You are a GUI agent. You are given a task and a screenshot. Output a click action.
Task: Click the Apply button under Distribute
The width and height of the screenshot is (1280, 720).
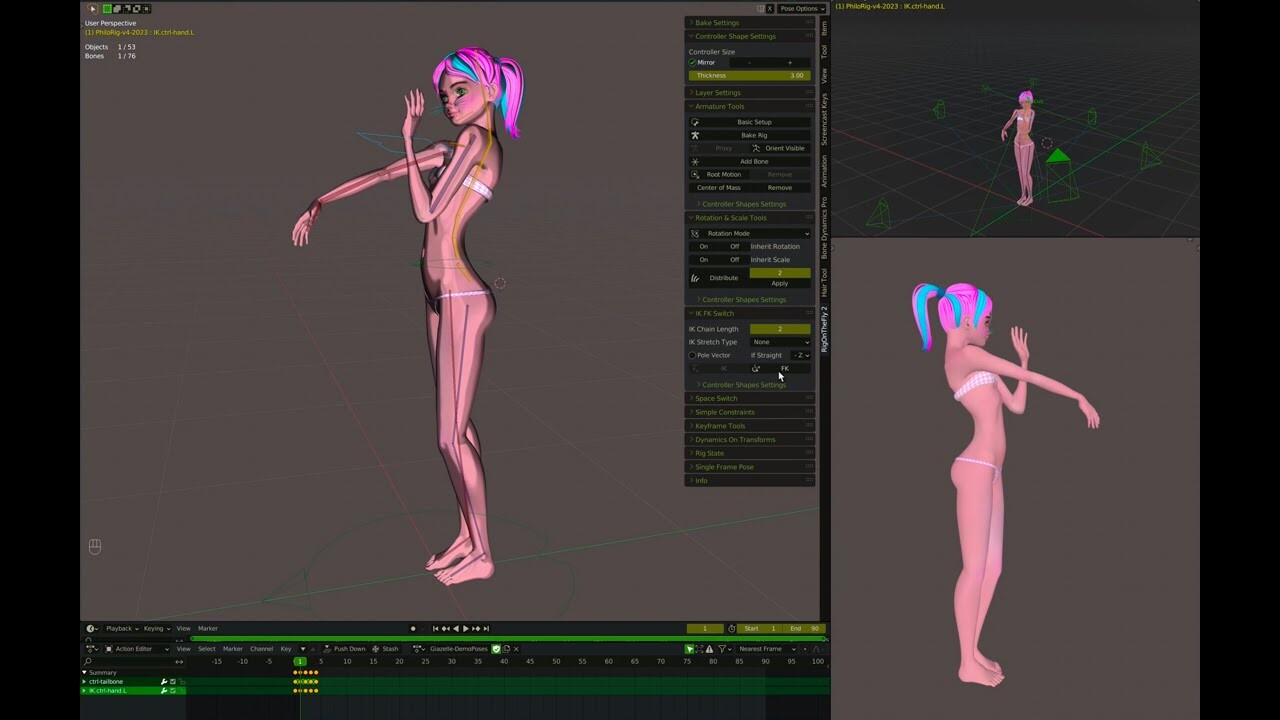pos(780,284)
